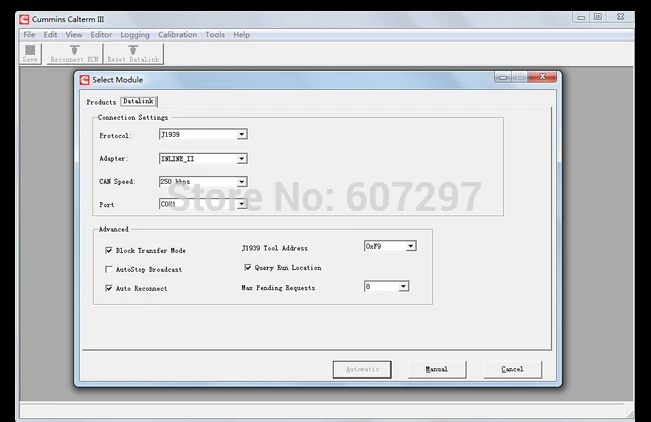Close the Cummins Calterm III window
651x422 pixels.
[621, 17]
